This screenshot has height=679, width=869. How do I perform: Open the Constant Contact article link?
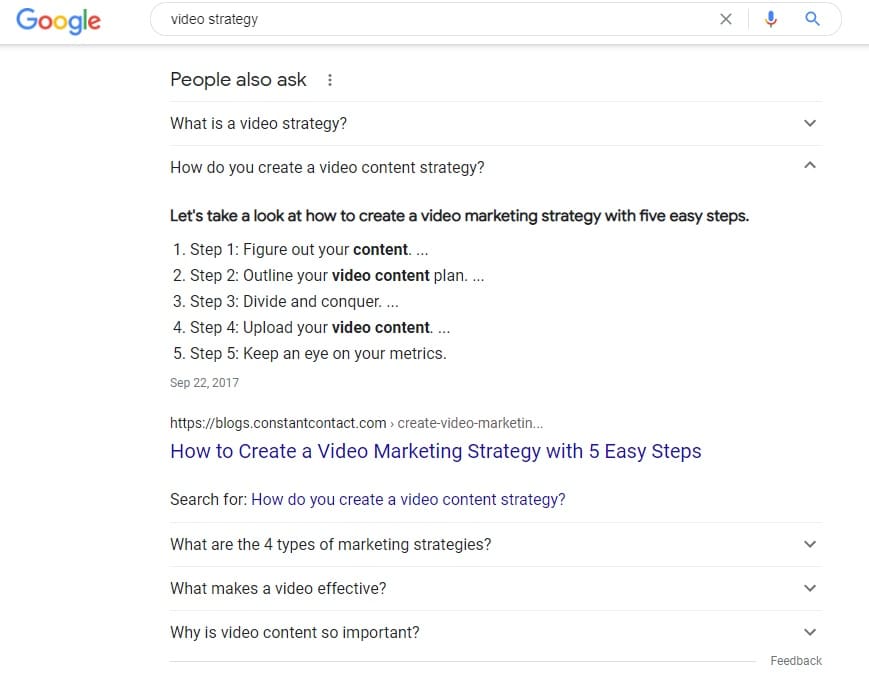click(x=435, y=451)
